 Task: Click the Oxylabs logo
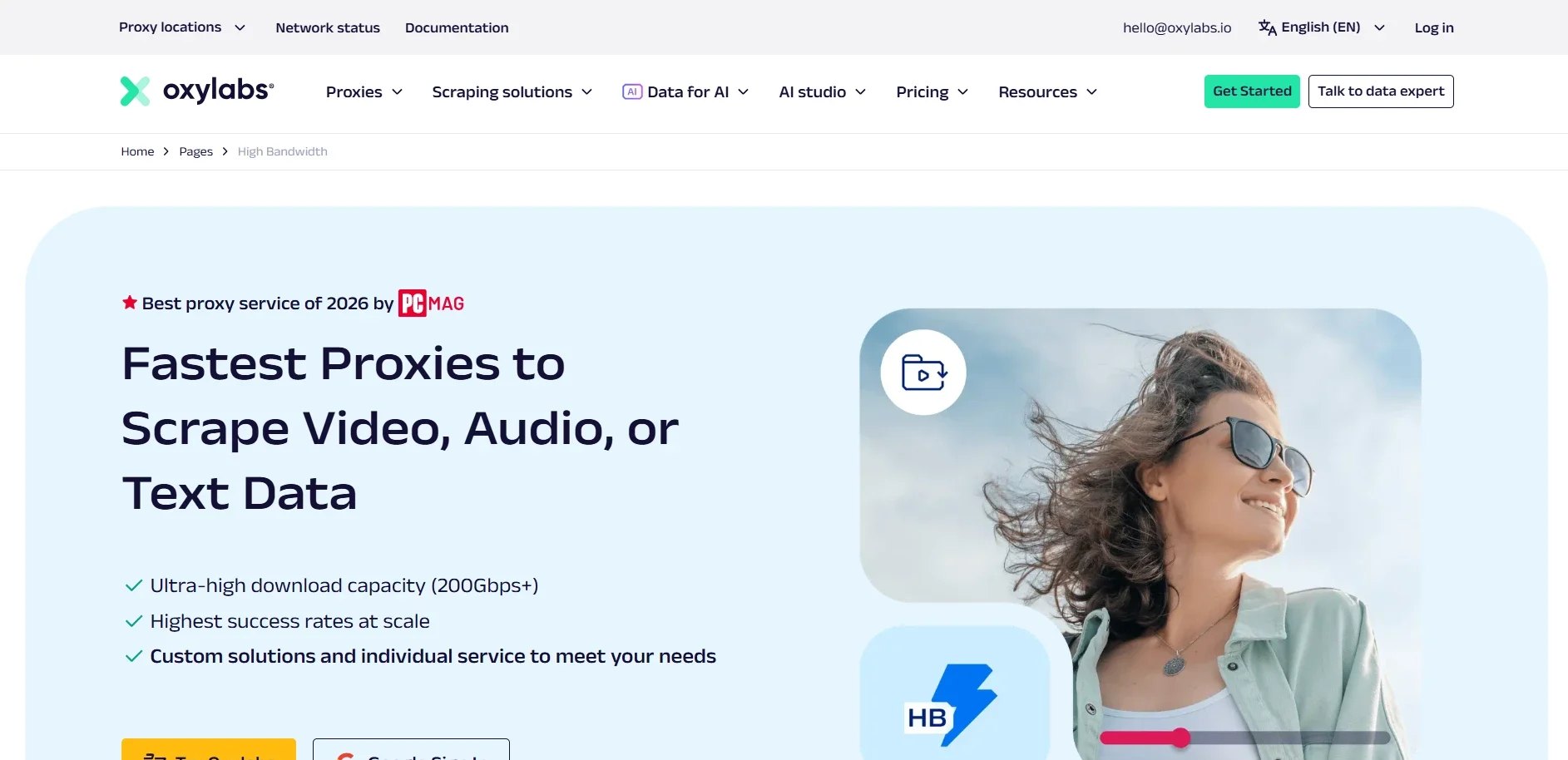[197, 91]
